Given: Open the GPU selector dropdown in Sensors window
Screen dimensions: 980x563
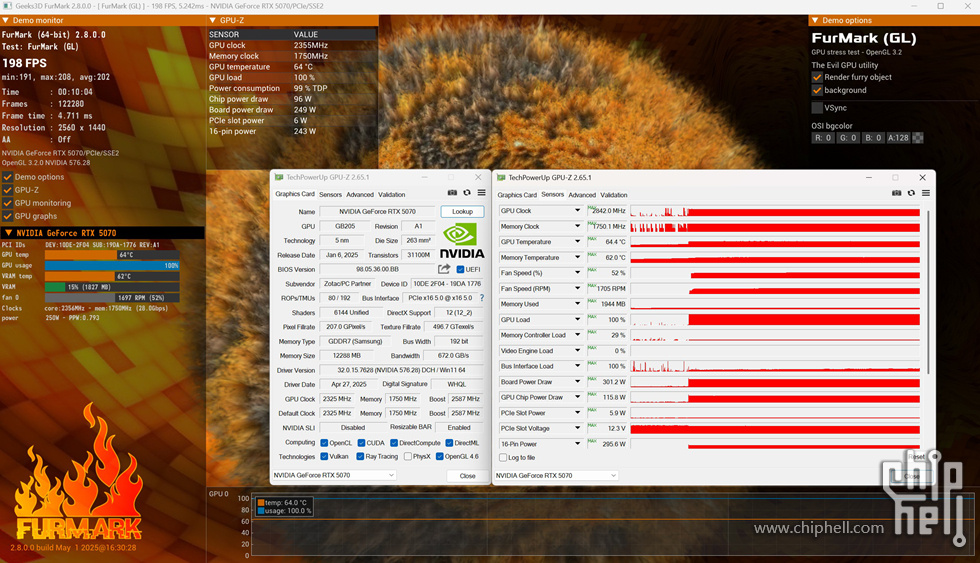Looking at the screenshot, I should click(x=556, y=476).
